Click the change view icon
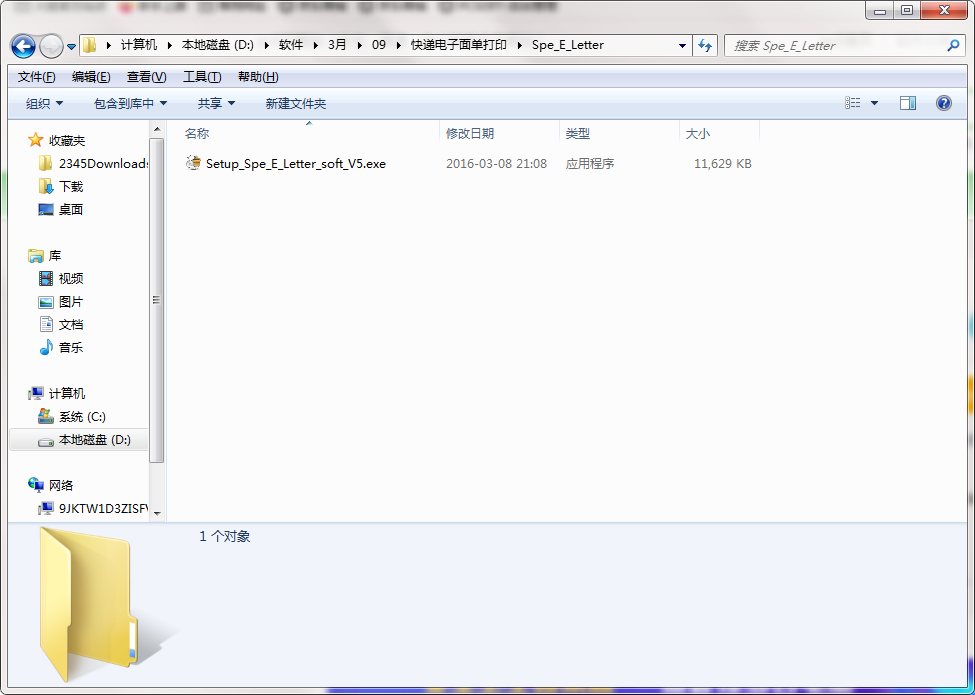The width and height of the screenshot is (975, 695). [853, 103]
